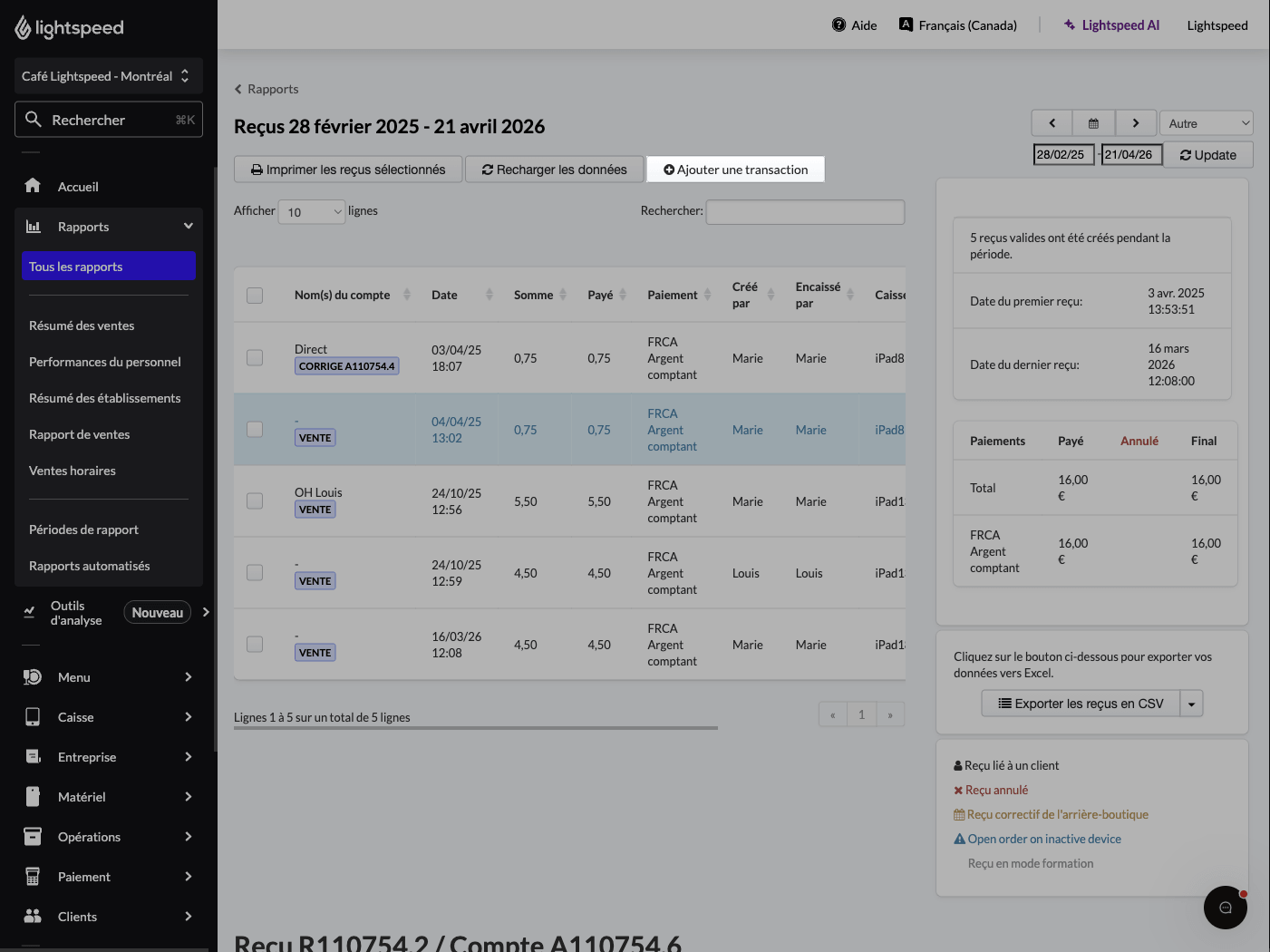Sort the Payé column using its arrows

(x=623, y=295)
